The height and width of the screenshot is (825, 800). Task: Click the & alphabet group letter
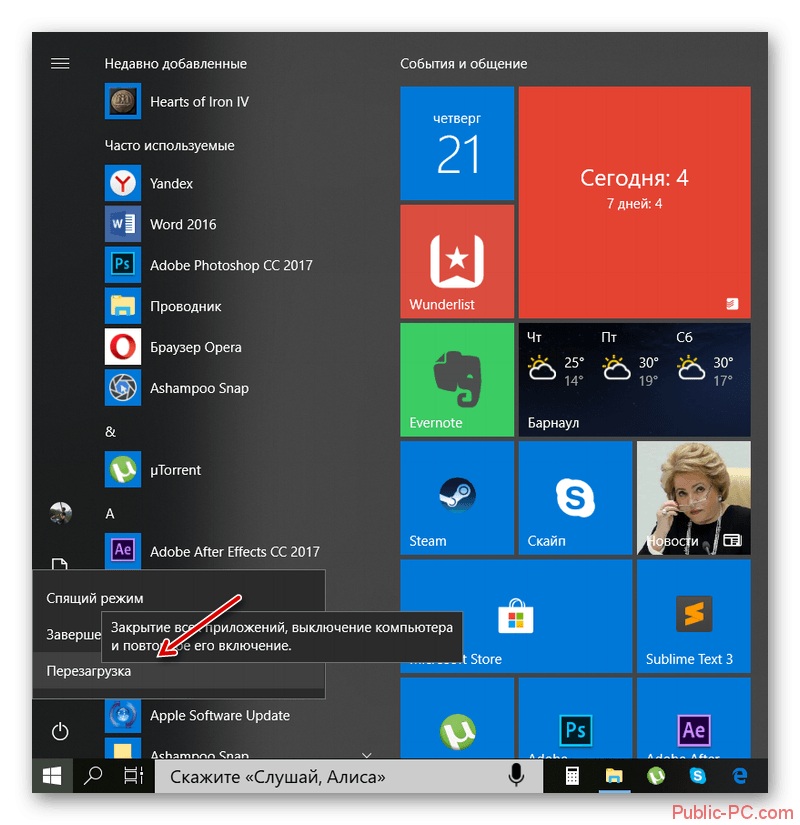pos(110,431)
